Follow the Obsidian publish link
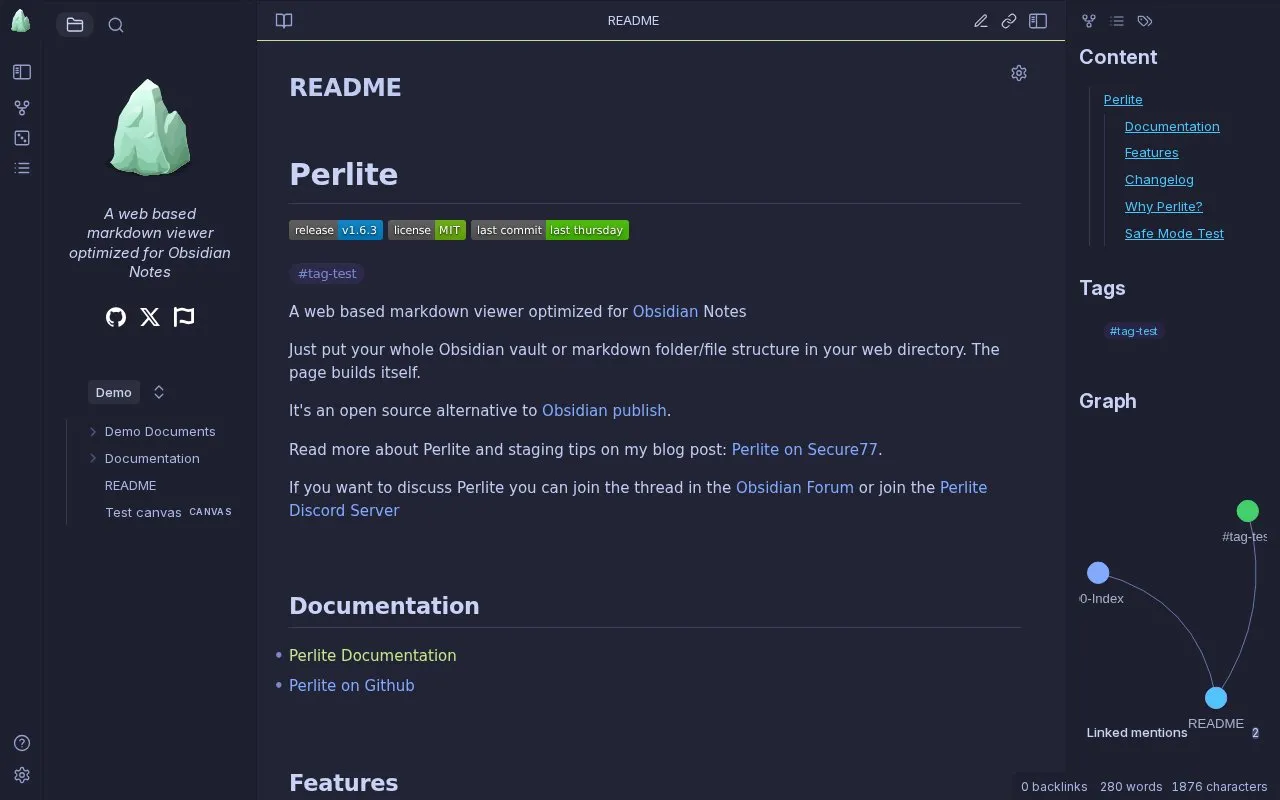Image resolution: width=1280 pixels, height=800 pixels. pos(604,411)
